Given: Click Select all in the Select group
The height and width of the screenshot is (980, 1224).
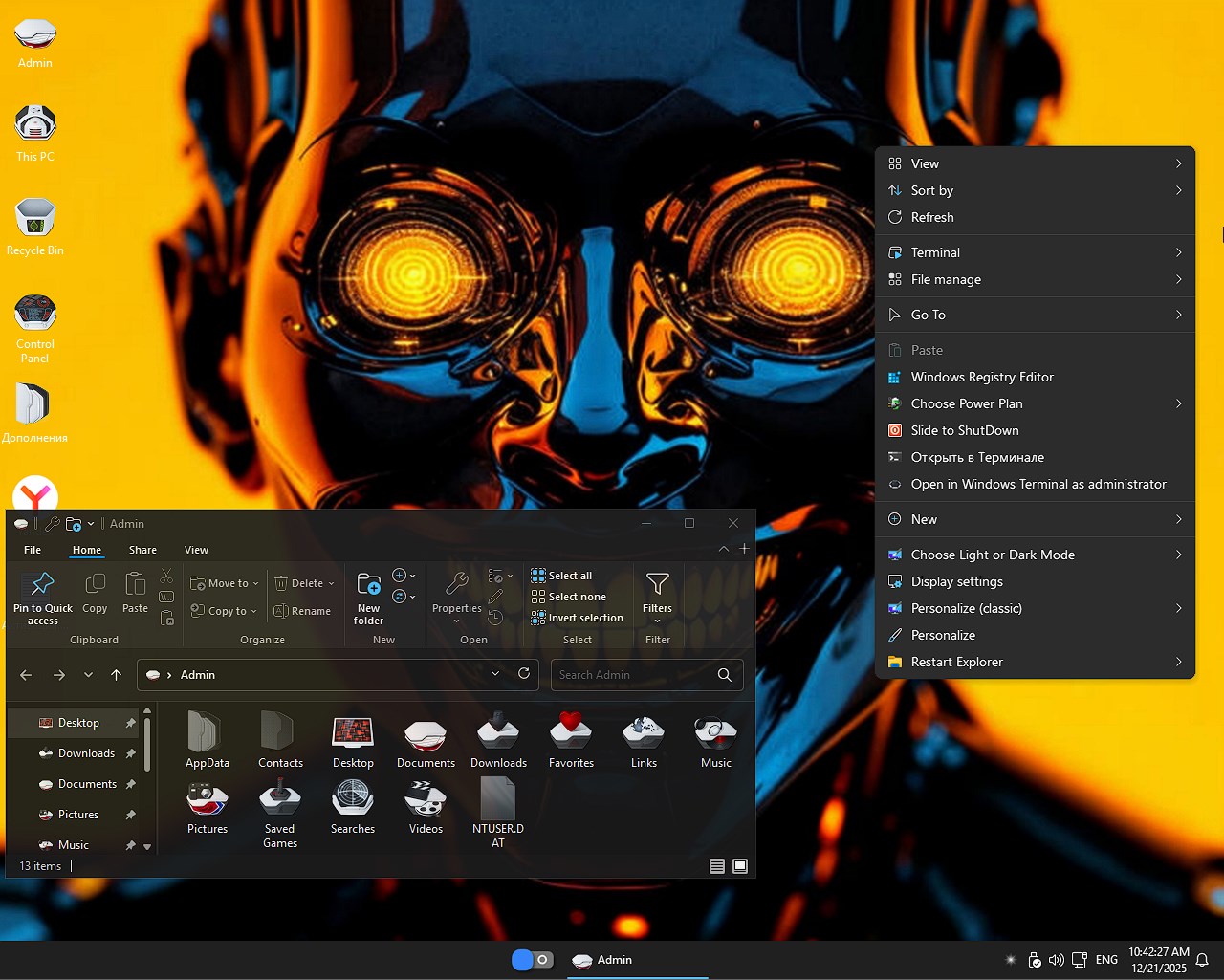Looking at the screenshot, I should pyautogui.click(x=568, y=575).
